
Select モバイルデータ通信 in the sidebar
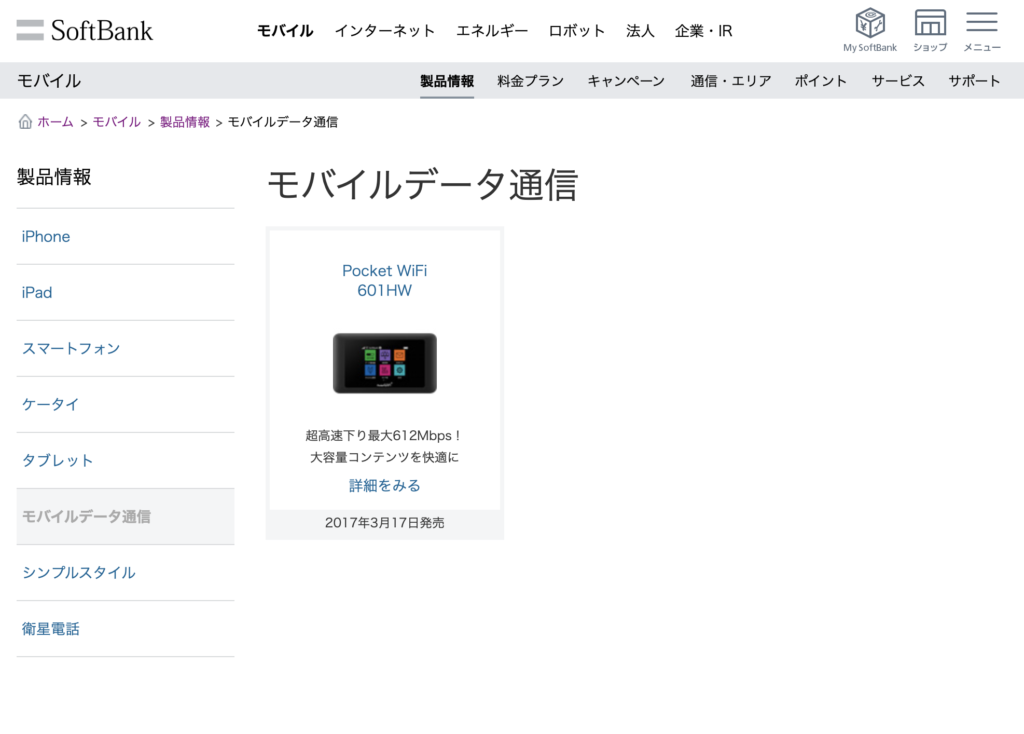pyautogui.click(x=125, y=517)
